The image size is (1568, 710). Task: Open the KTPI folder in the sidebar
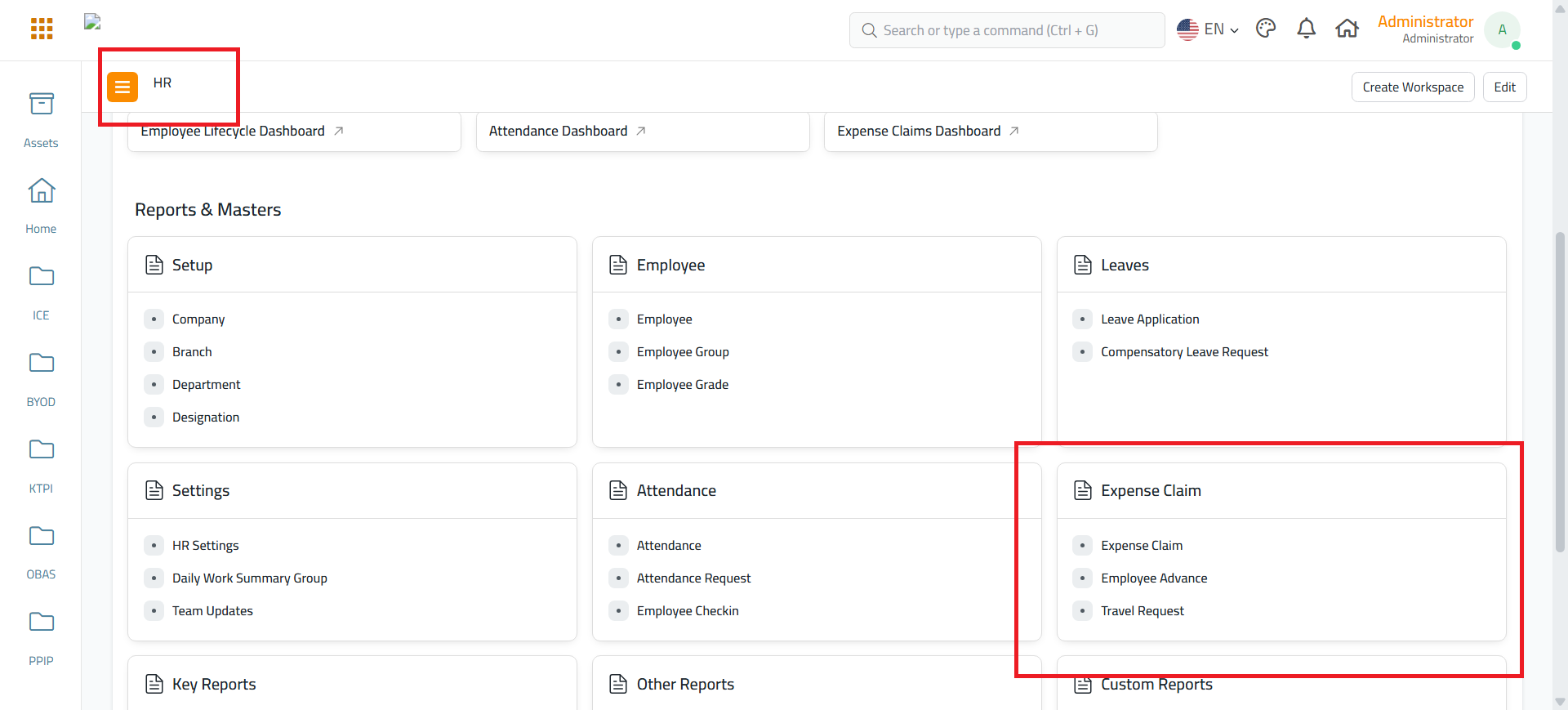tap(41, 467)
